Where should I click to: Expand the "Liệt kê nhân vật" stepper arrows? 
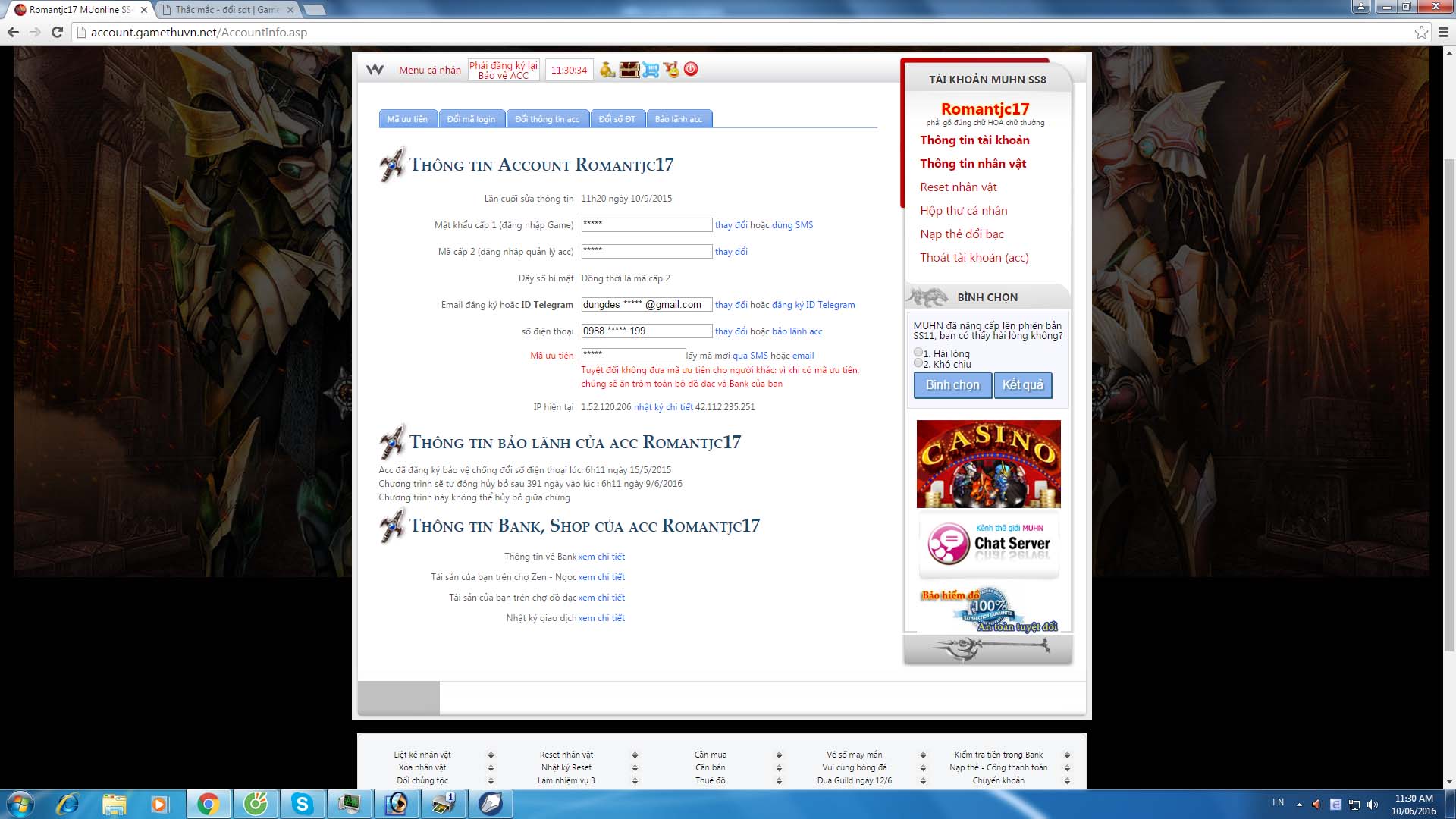pyautogui.click(x=491, y=755)
